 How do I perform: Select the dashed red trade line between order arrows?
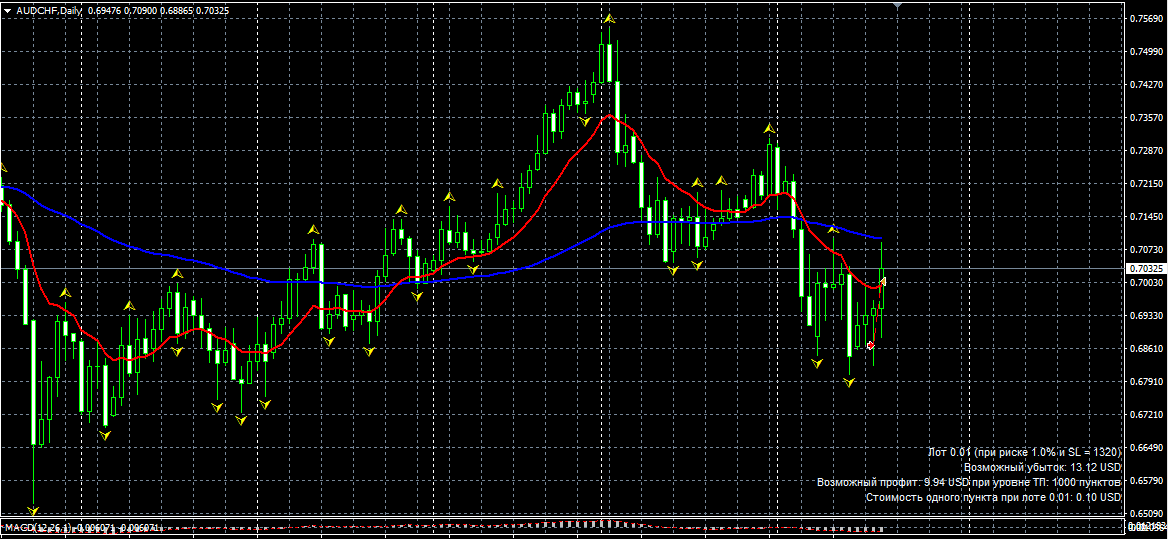click(877, 313)
